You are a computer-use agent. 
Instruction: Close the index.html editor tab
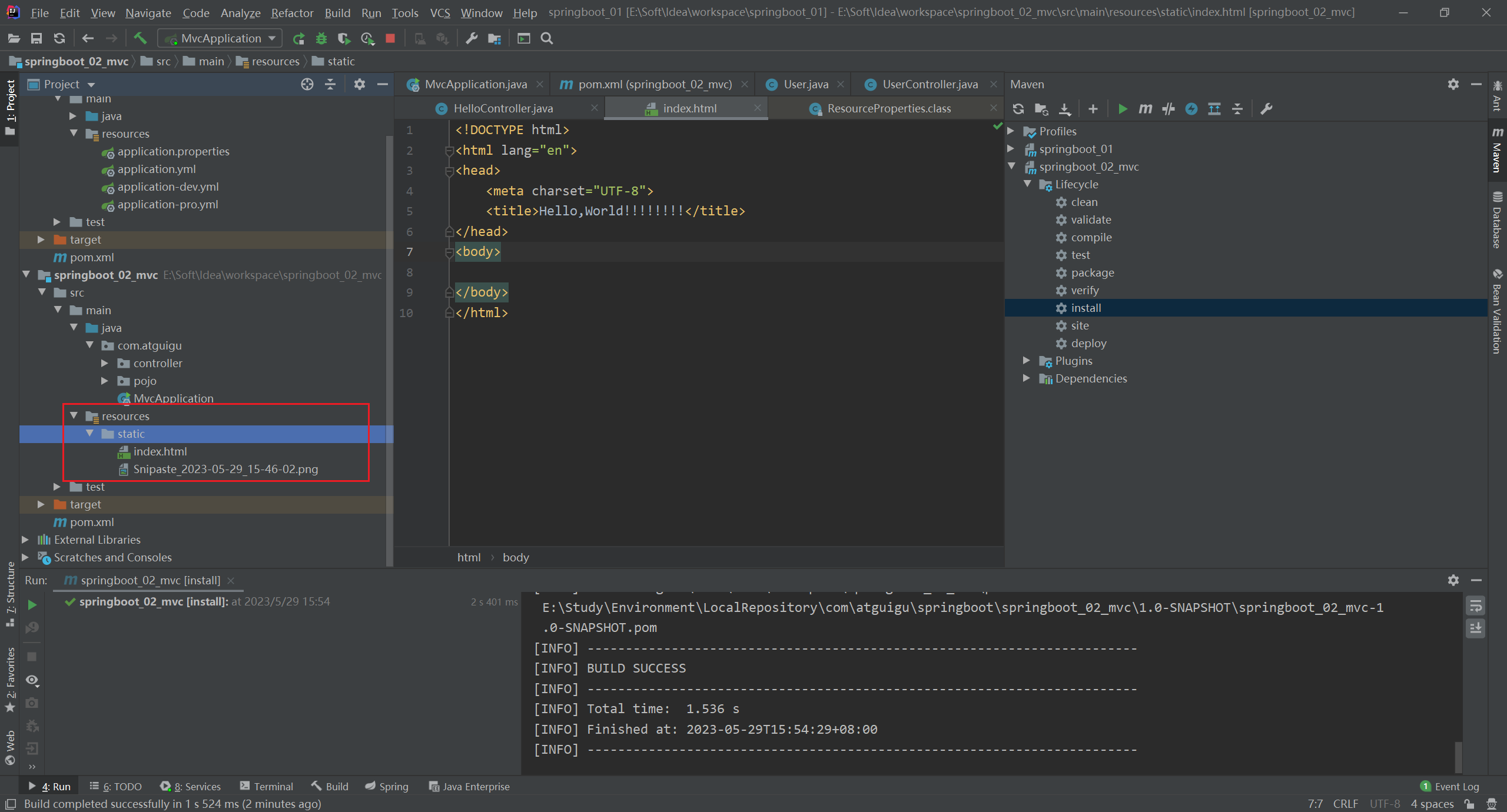tap(757, 108)
